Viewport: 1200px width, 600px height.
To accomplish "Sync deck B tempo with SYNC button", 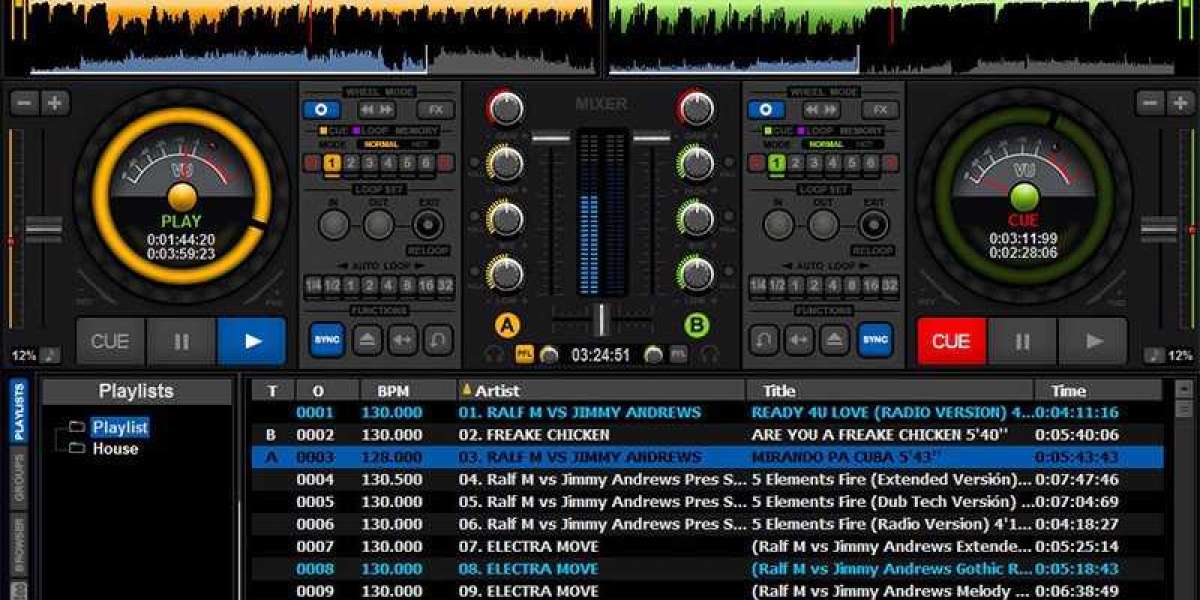I will 875,340.
